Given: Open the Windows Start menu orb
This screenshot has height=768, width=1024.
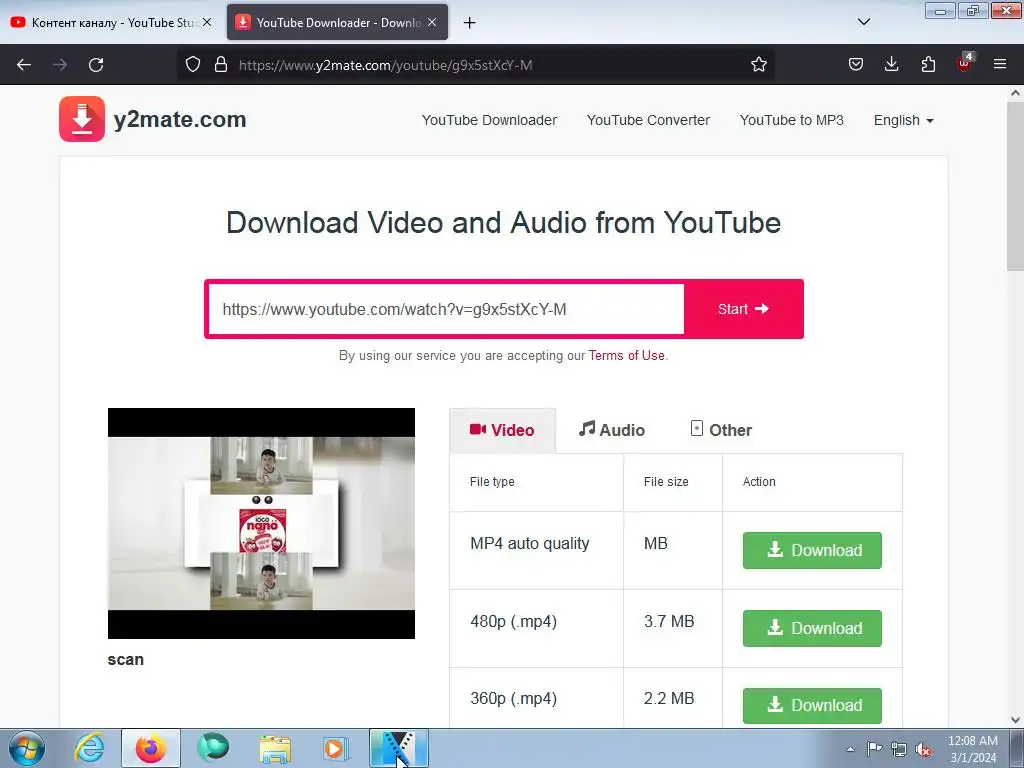Looking at the screenshot, I should coord(27,748).
